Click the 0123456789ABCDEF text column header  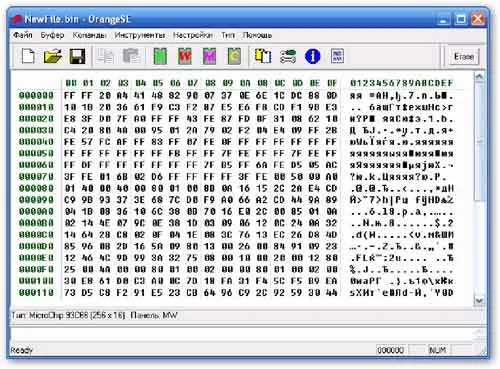[x=401, y=83]
